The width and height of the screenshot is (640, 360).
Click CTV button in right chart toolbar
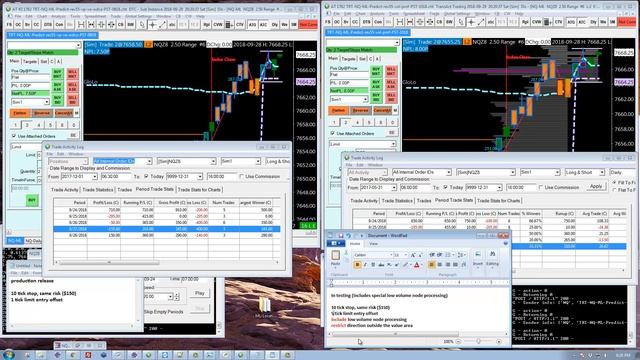coord(558,22)
